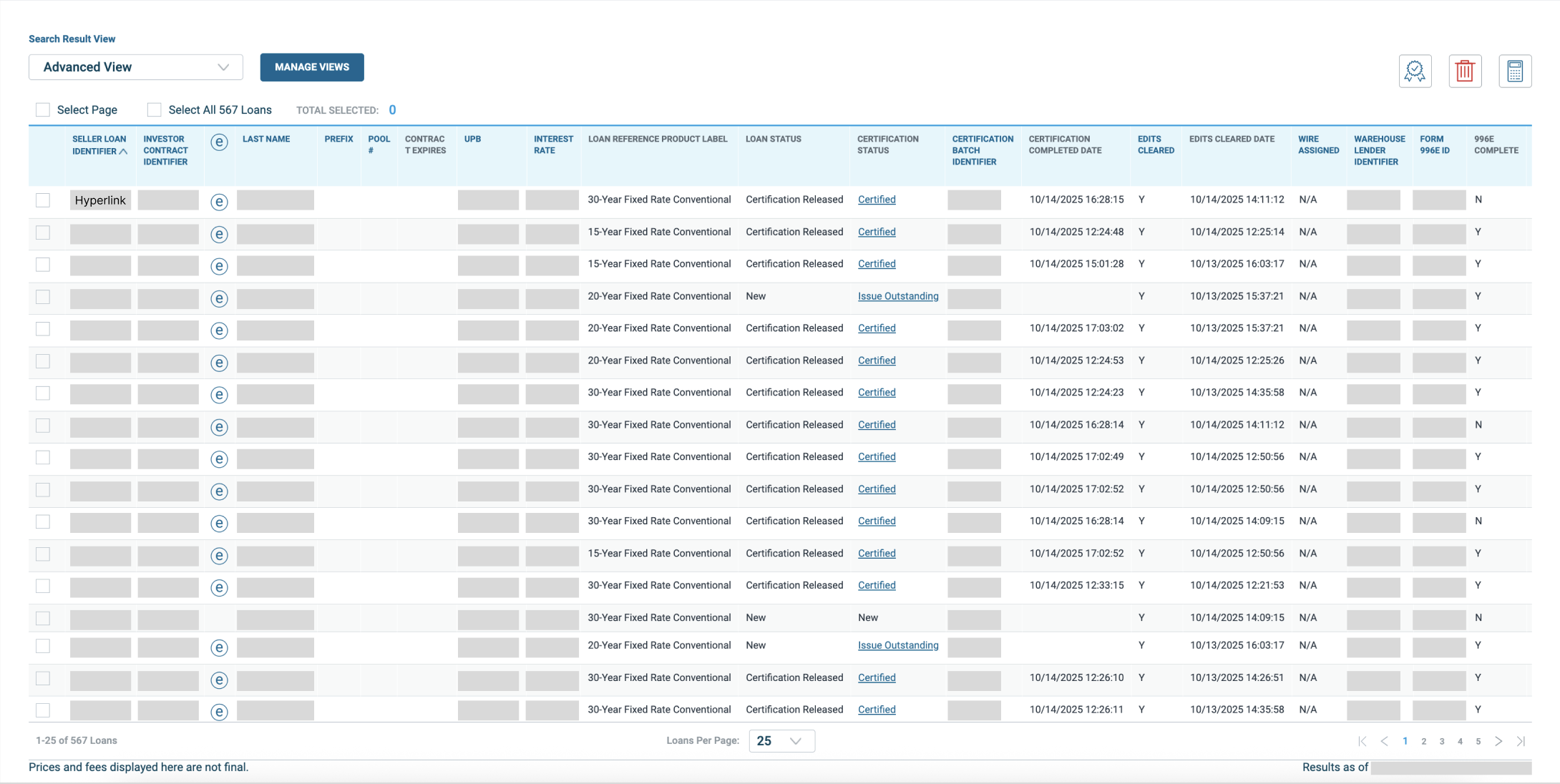Sort by Seller Loan Identifier arrow
Image resolution: width=1560 pixels, height=784 pixels.
[x=124, y=152]
